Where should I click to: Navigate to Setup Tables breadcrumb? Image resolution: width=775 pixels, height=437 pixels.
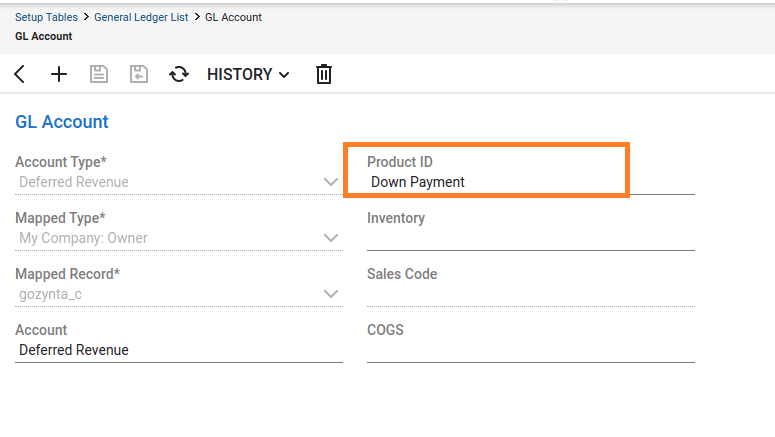click(47, 17)
